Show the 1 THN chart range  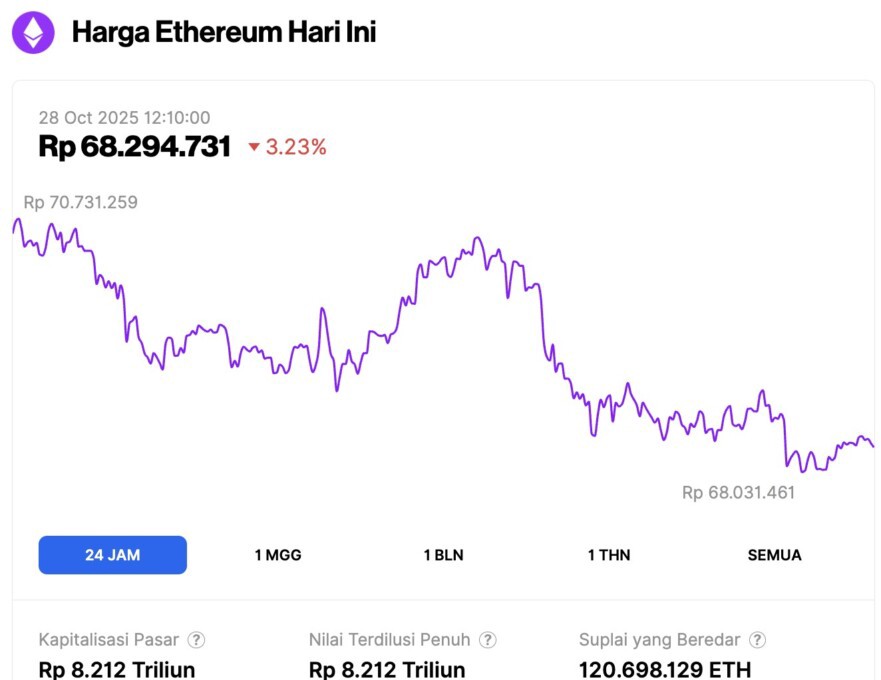(x=608, y=555)
